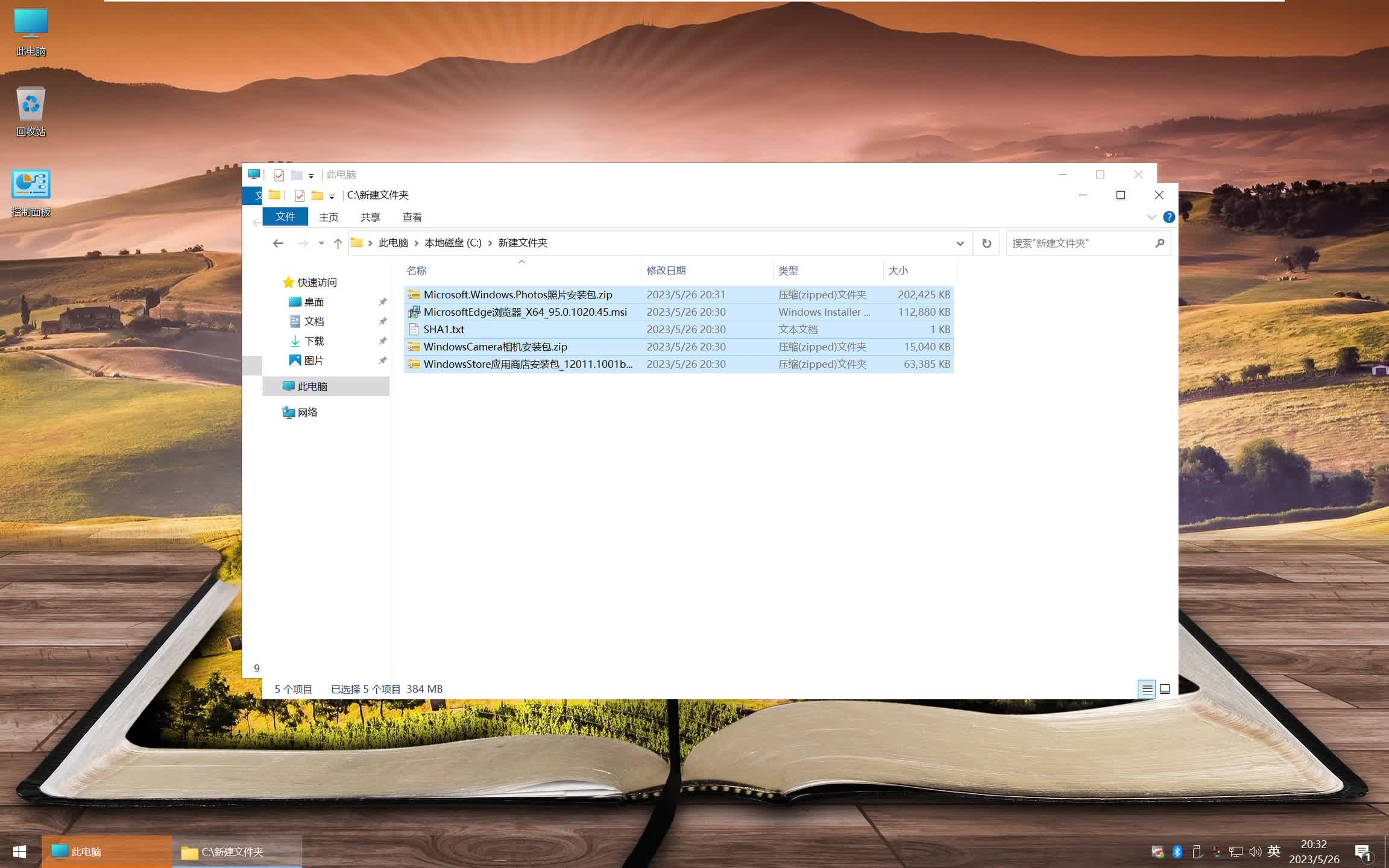Sort by the 名称 column header
This screenshot has height=868, width=1389.
(521, 271)
